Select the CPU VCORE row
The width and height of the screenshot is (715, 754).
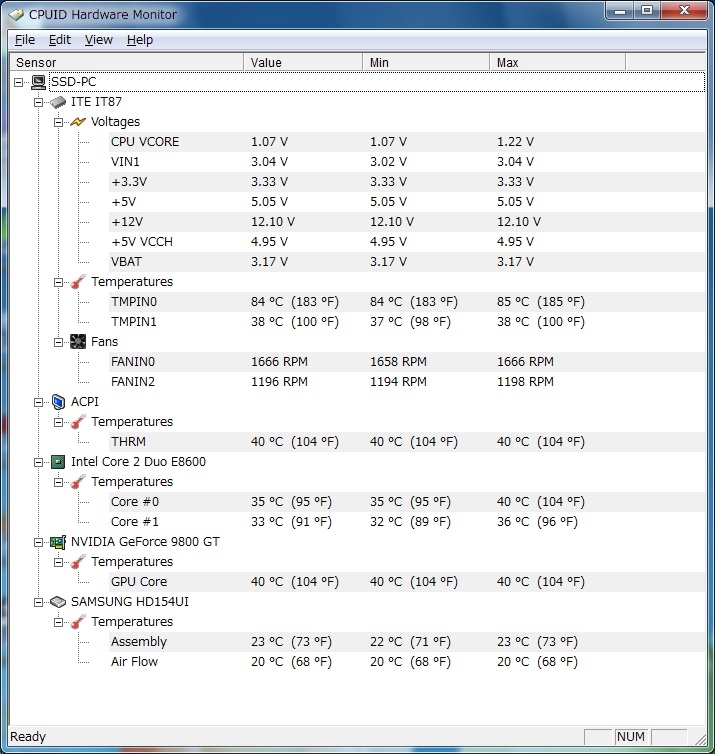(x=145, y=142)
